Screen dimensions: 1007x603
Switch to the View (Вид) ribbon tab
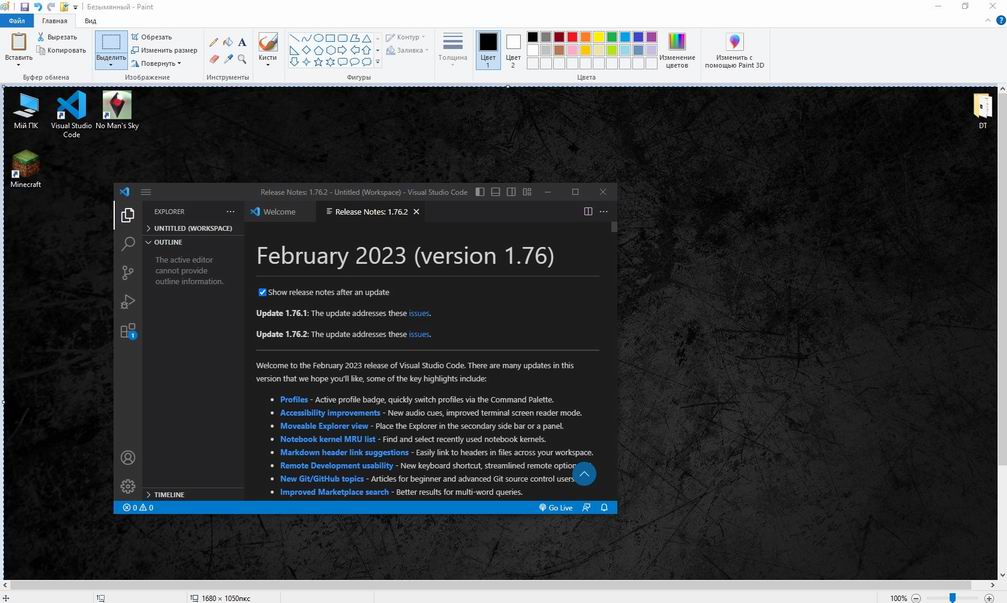point(91,21)
